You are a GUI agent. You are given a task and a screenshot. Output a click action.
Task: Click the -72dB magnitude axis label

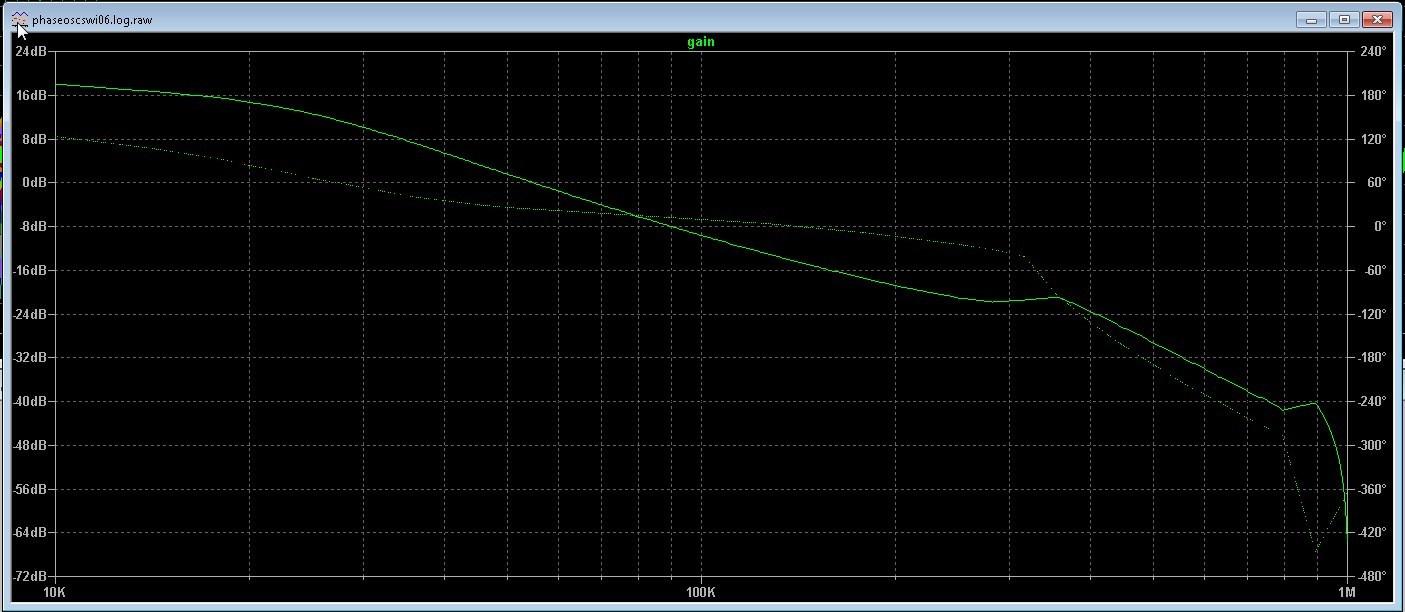[x=31, y=577]
